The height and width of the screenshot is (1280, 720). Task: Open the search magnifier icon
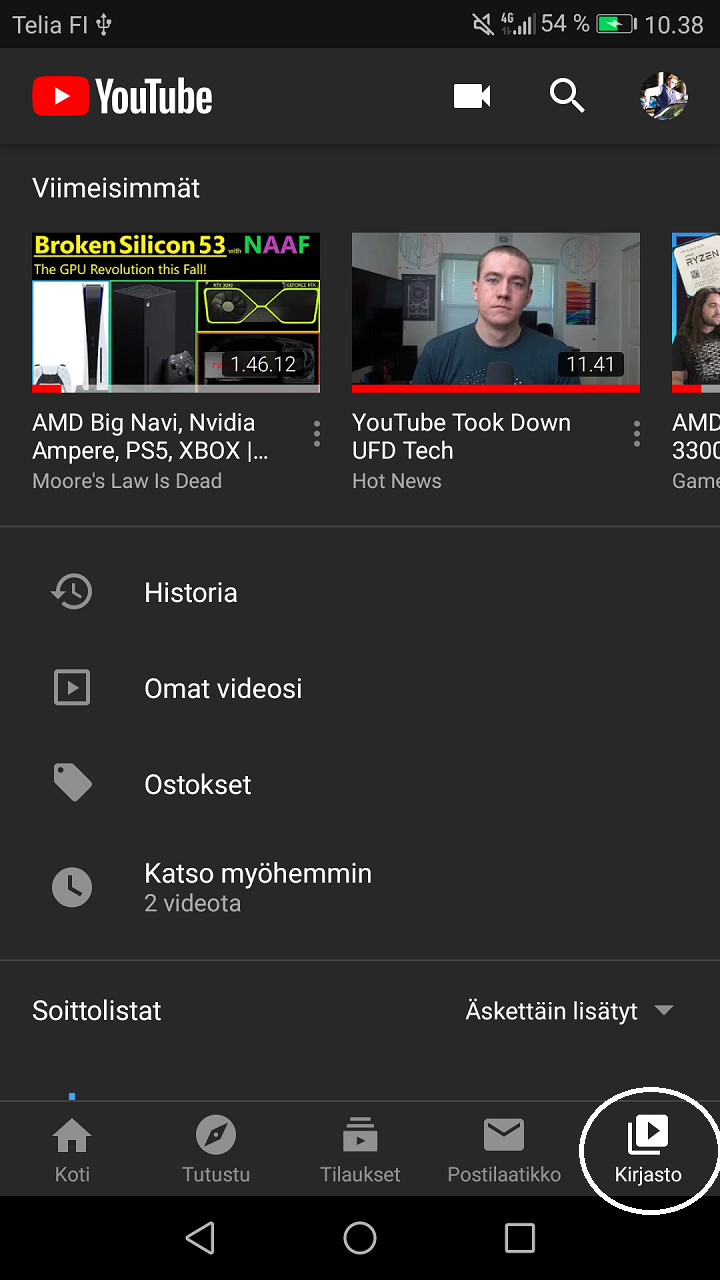(567, 96)
